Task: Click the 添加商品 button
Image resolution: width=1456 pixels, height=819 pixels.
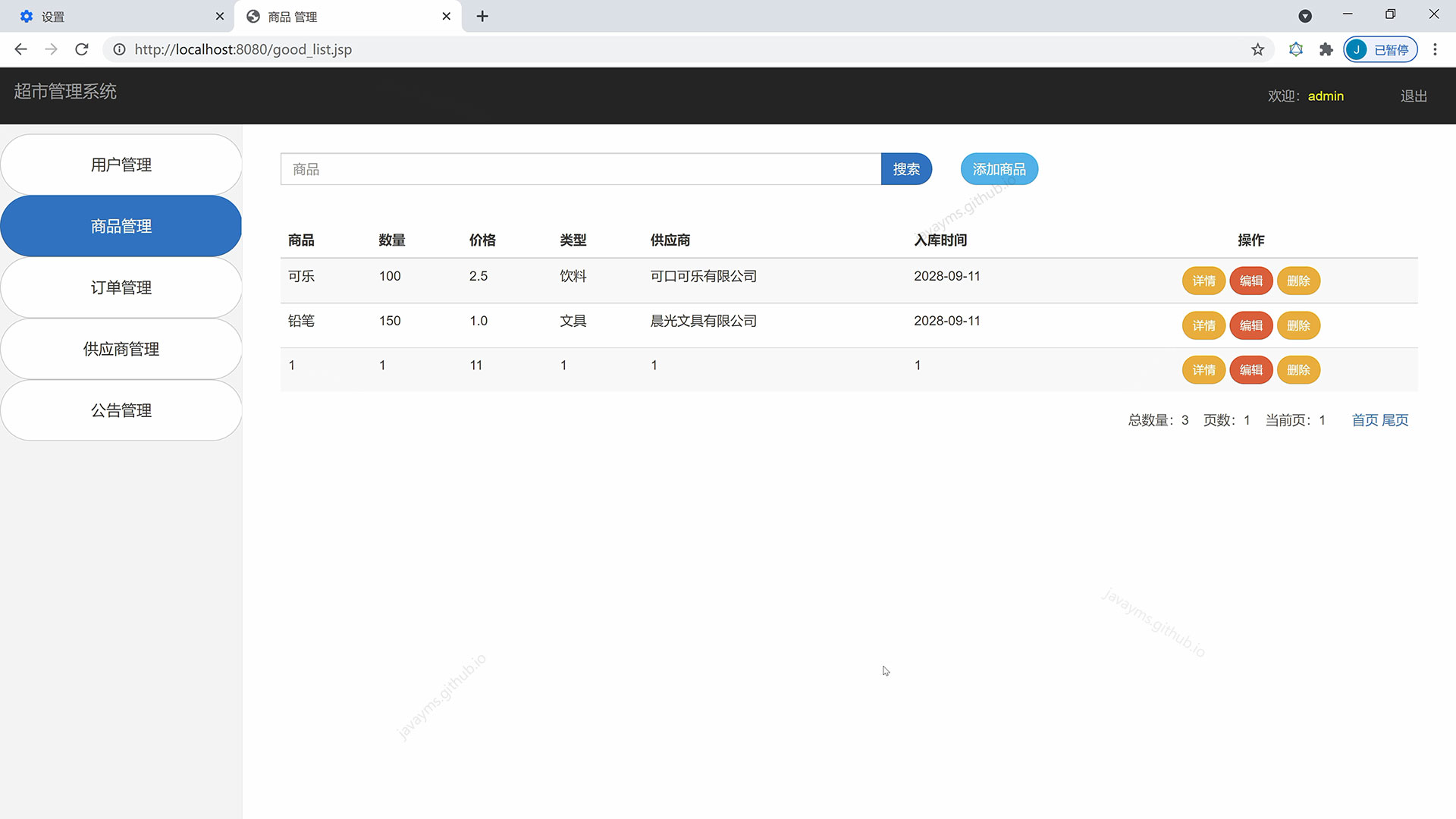Action: 999,169
